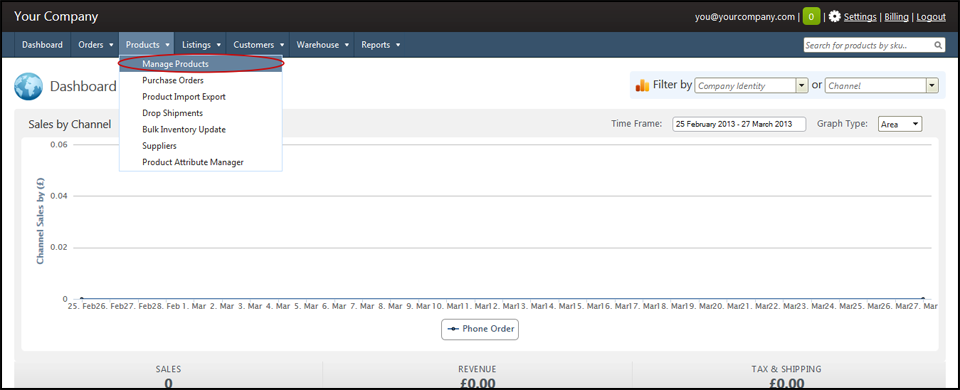Open the Orders menu
Image resolution: width=960 pixels, height=390 pixels.
tap(96, 45)
